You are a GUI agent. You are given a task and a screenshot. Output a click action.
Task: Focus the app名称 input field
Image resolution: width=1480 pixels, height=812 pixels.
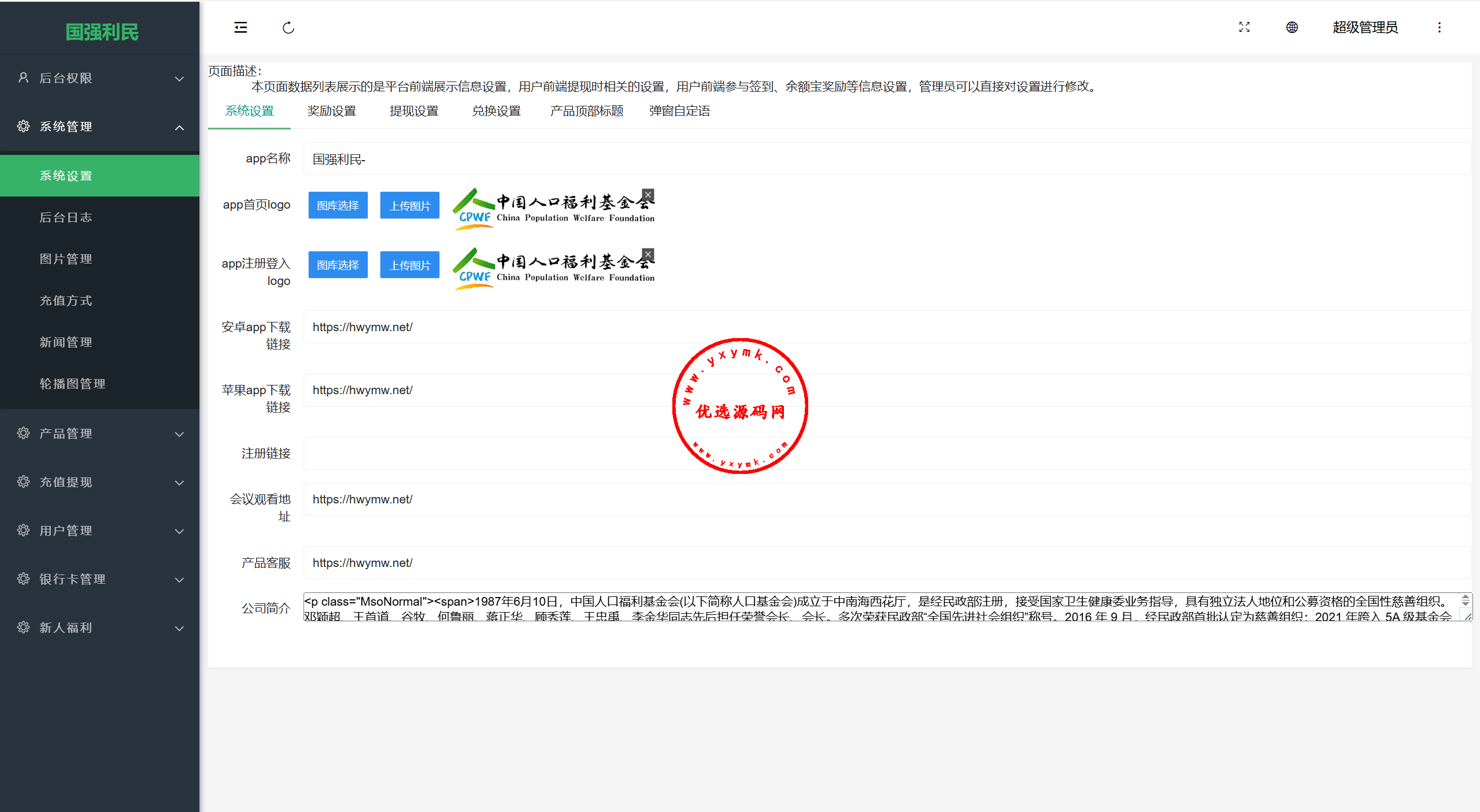pyautogui.click(x=887, y=159)
